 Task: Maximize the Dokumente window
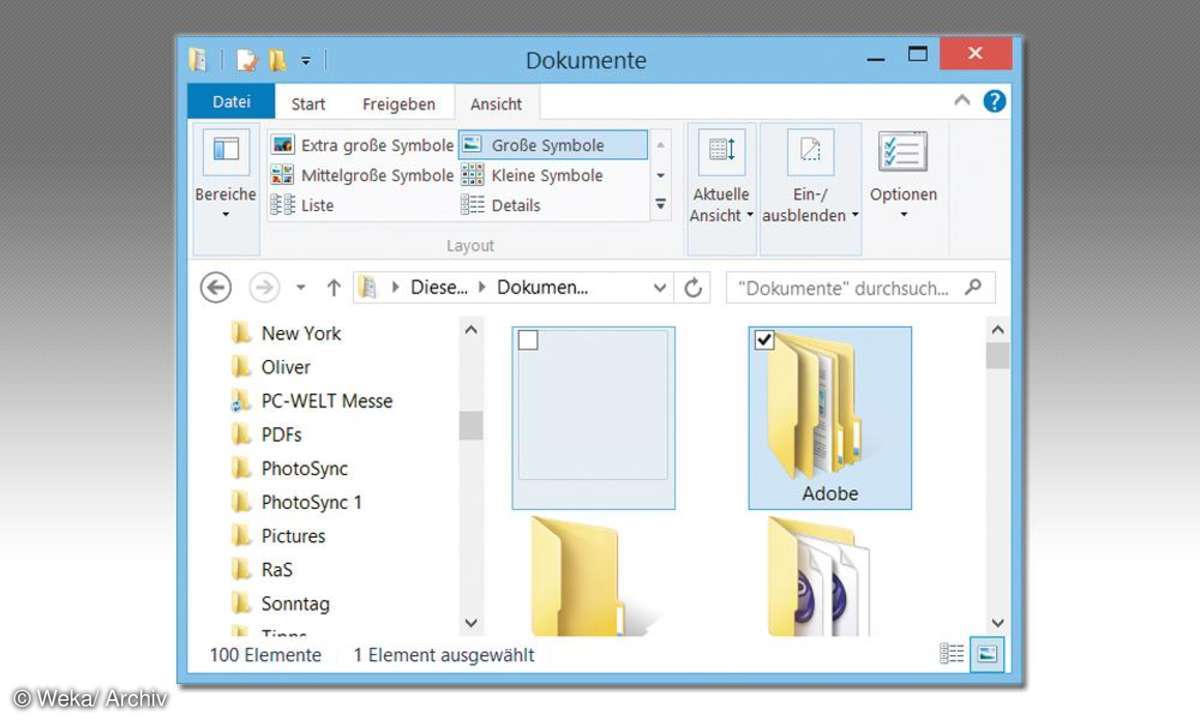[x=918, y=55]
